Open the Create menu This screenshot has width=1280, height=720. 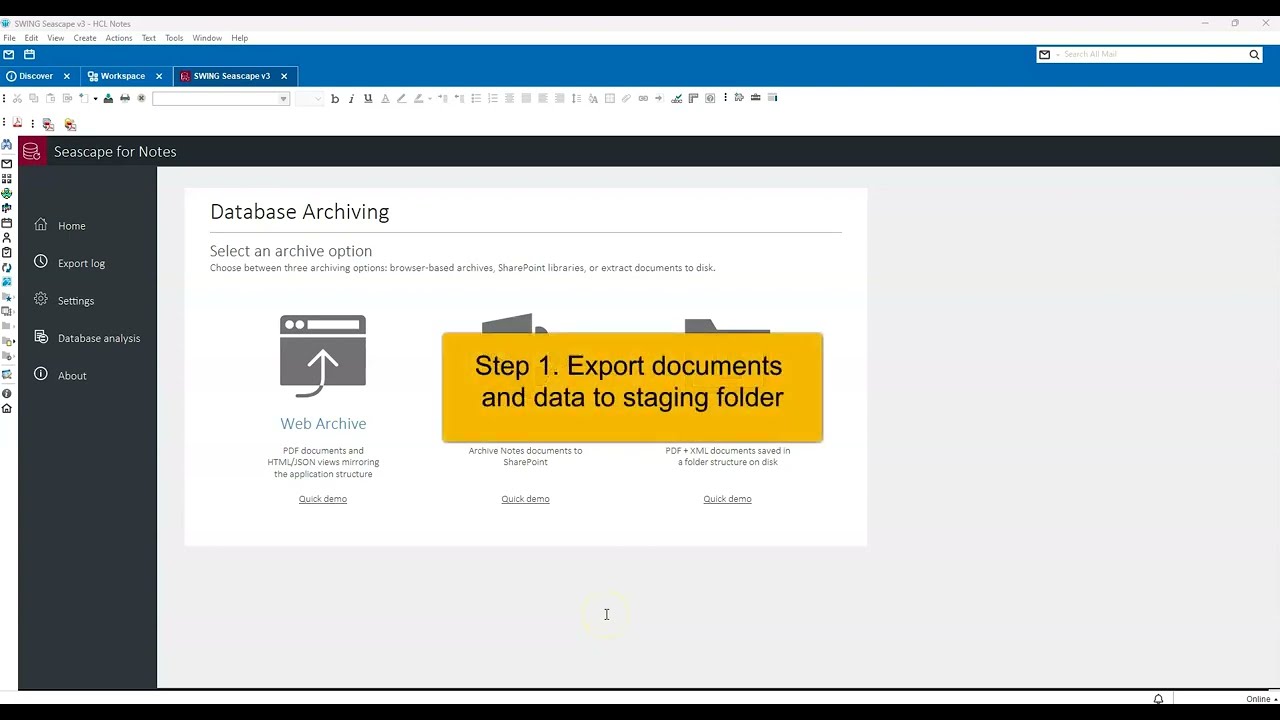(85, 38)
